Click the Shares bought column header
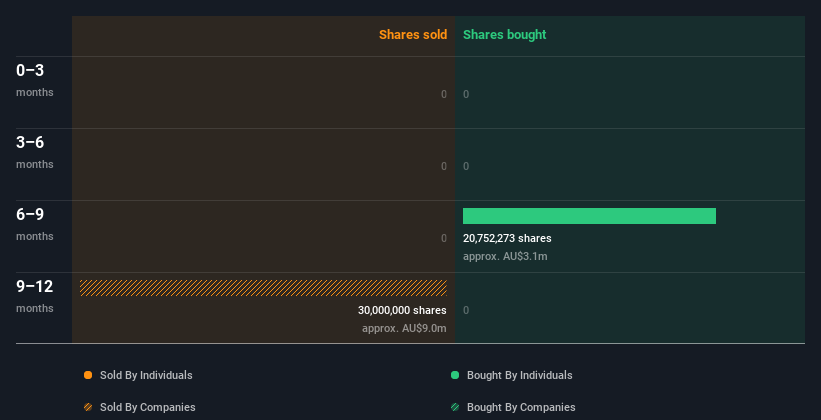 pos(504,35)
